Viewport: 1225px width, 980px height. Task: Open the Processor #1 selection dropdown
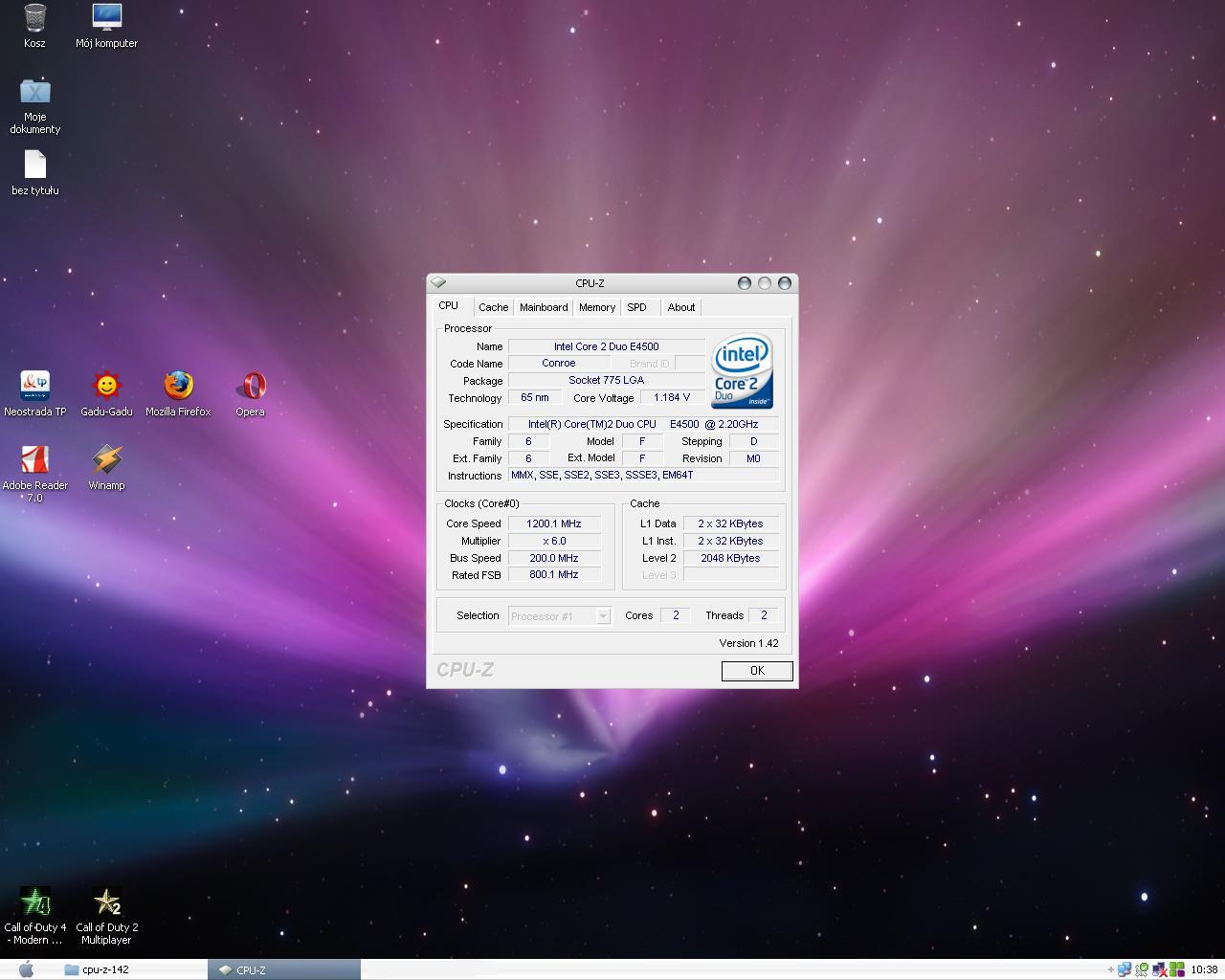559,615
